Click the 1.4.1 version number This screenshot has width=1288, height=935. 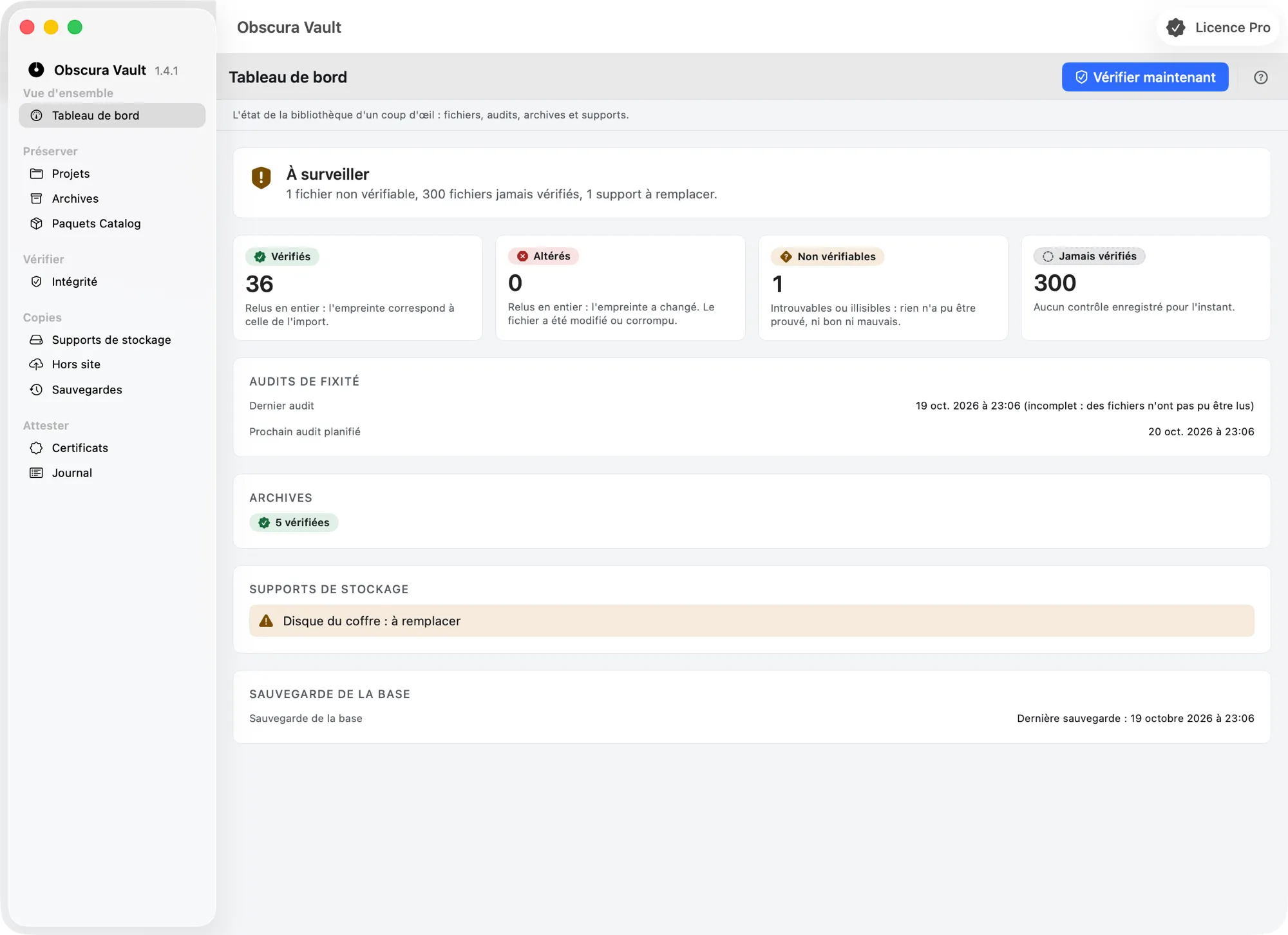(x=166, y=71)
